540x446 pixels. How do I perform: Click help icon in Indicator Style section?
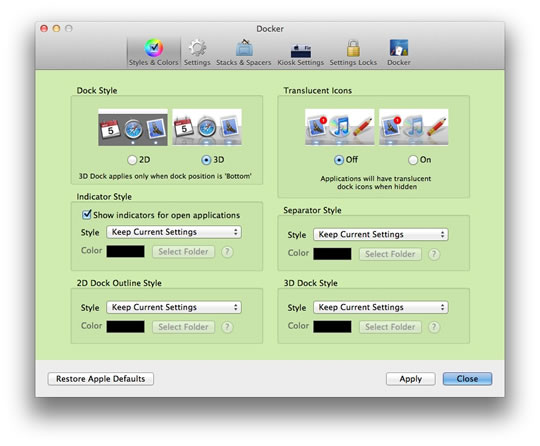227,252
